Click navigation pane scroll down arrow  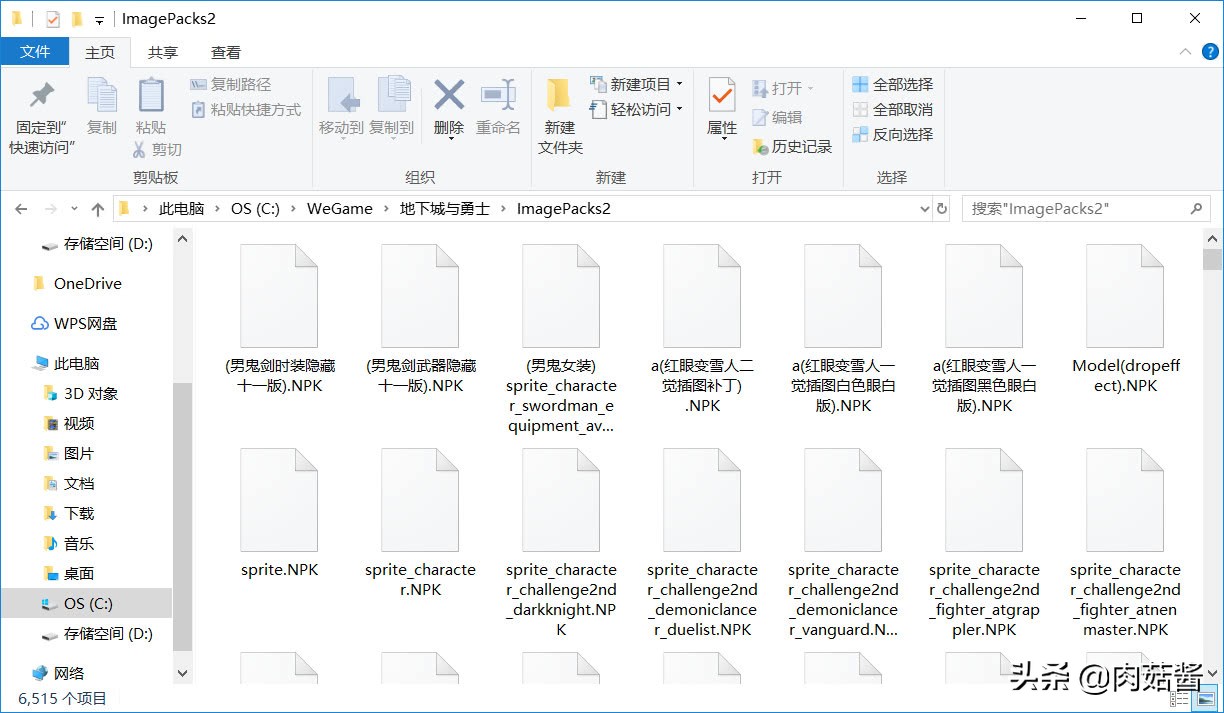(182, 674)
